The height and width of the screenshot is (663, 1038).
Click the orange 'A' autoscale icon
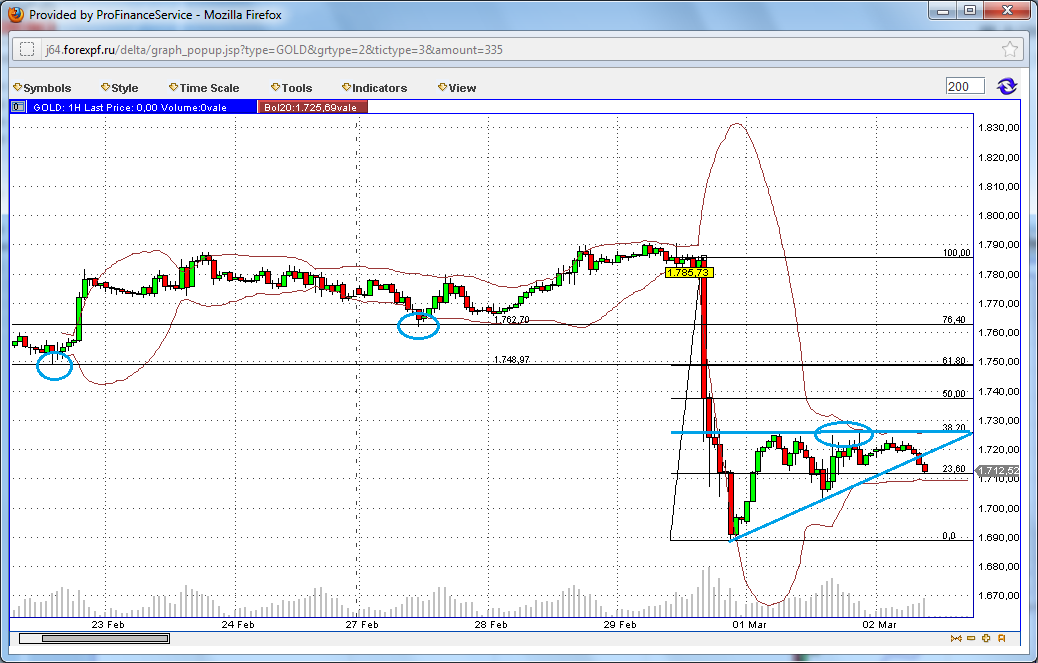1002,639
